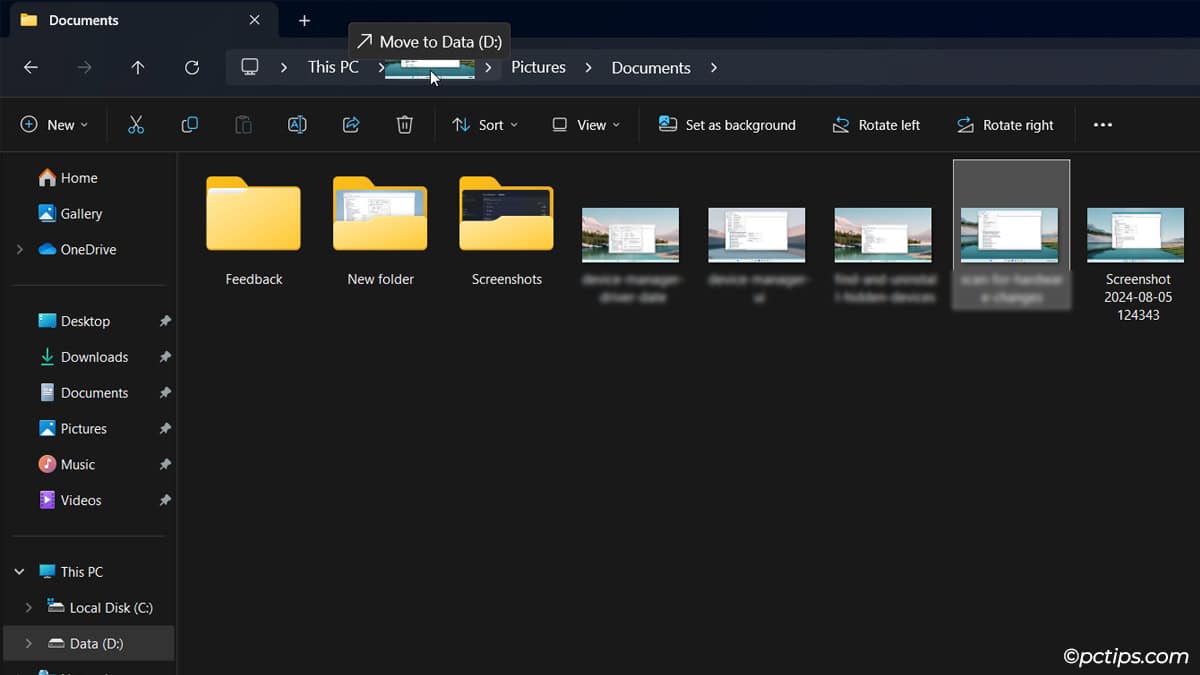Delete the selected screenshot

click(404, 124)
